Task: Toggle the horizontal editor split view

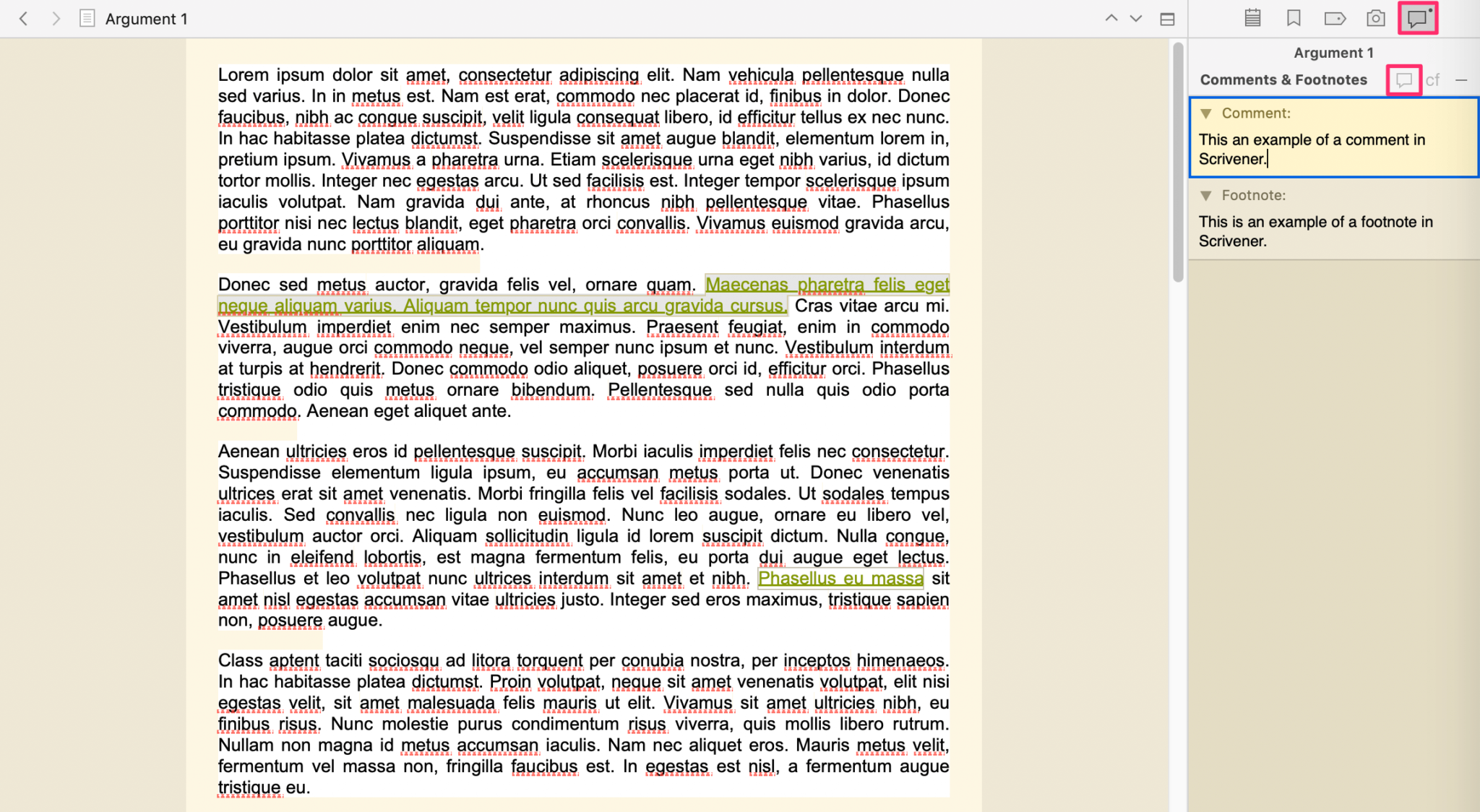Action: point(1168,18)
